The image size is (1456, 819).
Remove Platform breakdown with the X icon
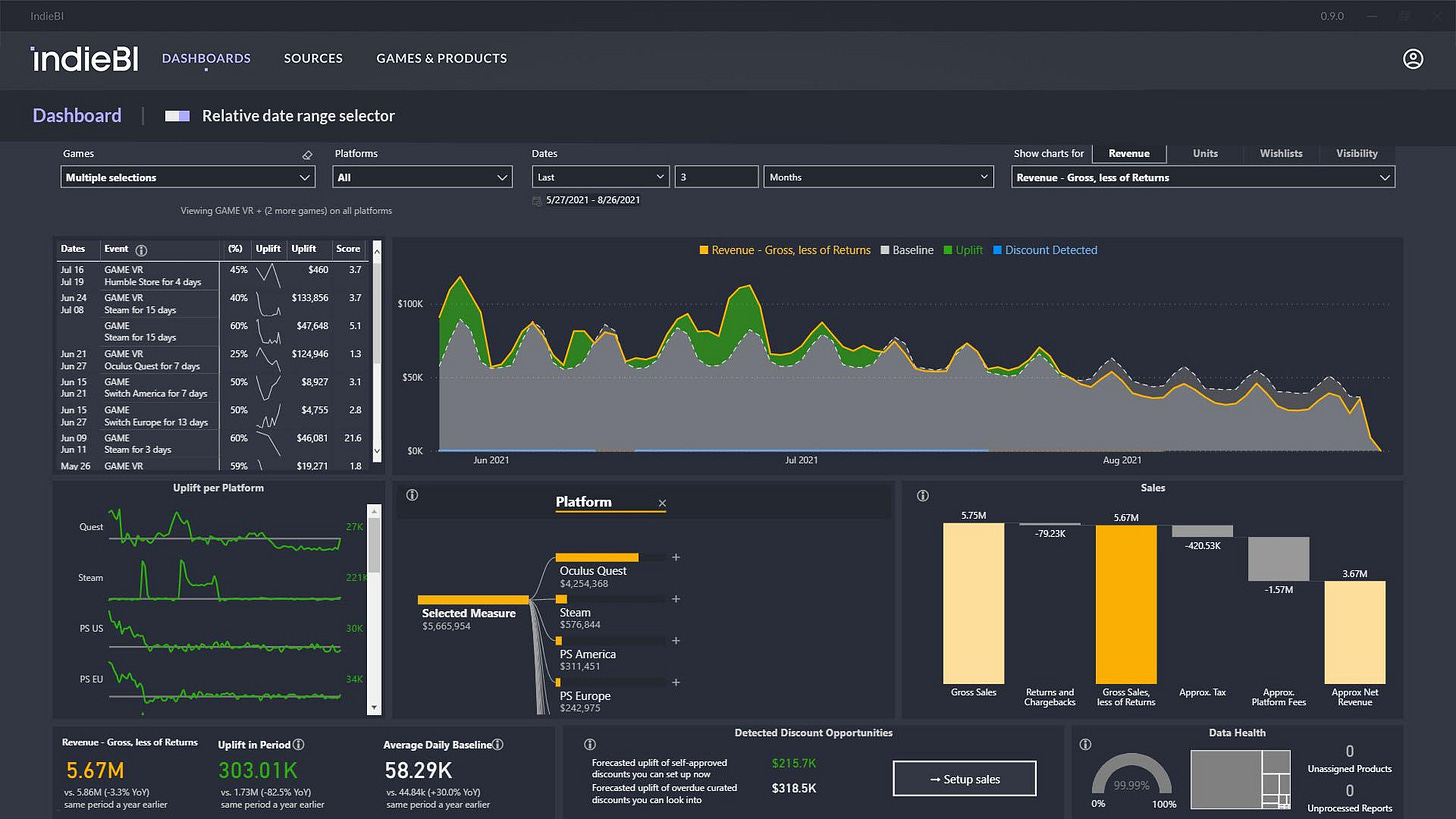(x=662, y=503)
